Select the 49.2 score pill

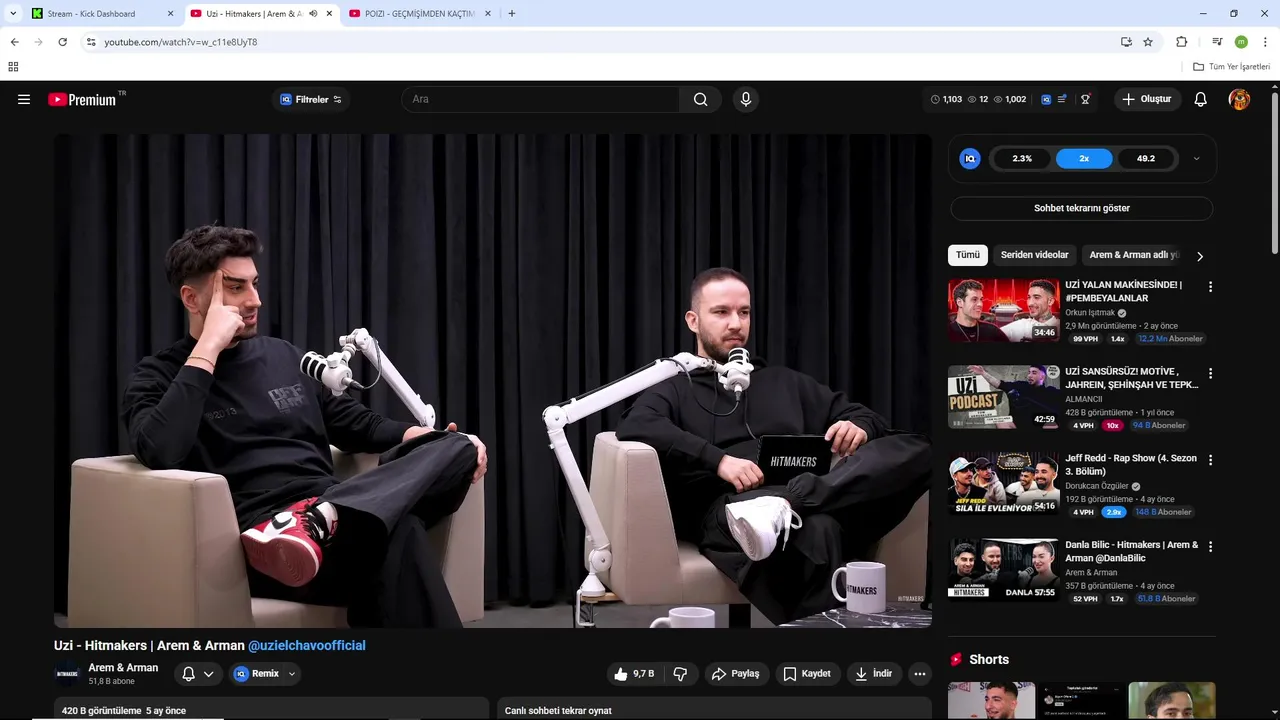[x=1146, y=158]
